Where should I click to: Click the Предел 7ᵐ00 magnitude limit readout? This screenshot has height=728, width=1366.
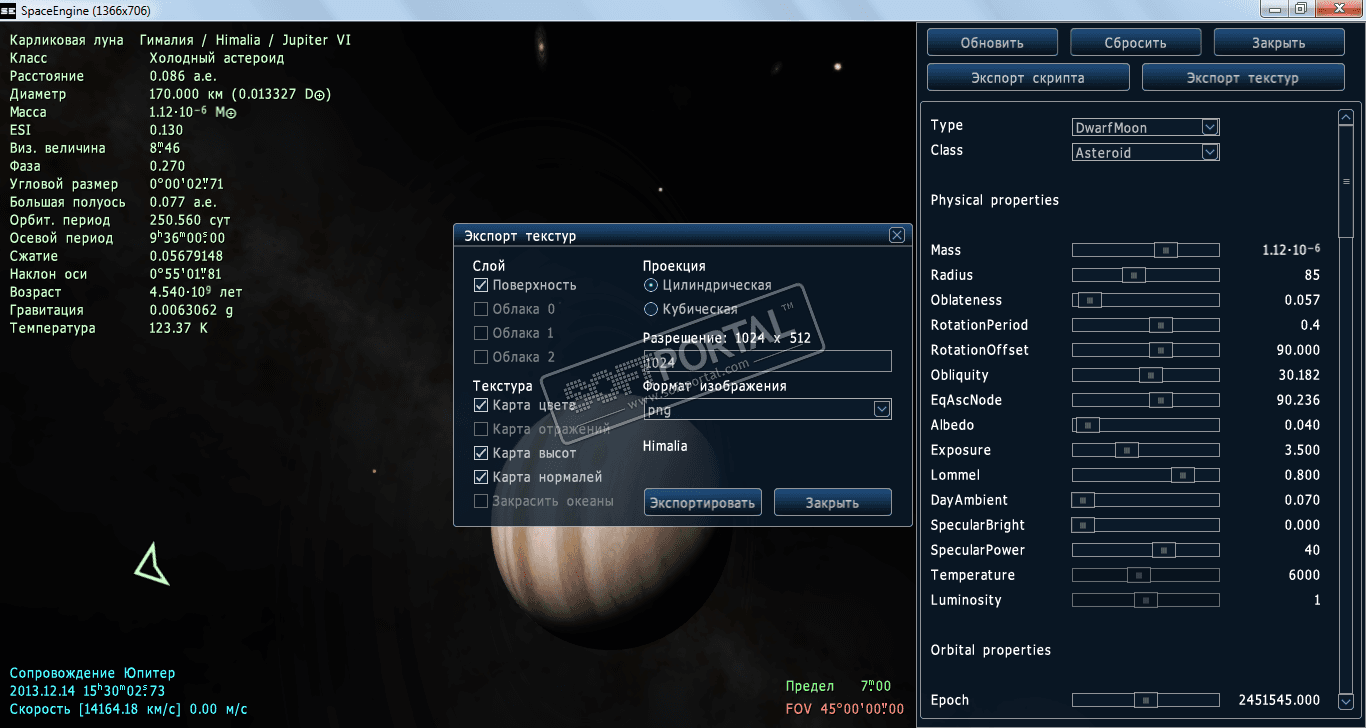pos(838,686)
